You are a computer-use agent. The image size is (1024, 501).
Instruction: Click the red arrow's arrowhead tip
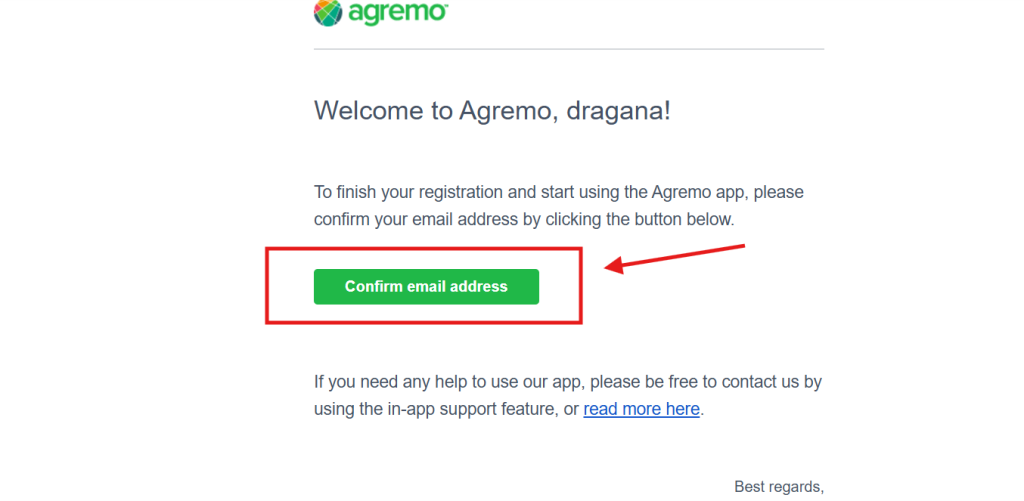point(608,268)
